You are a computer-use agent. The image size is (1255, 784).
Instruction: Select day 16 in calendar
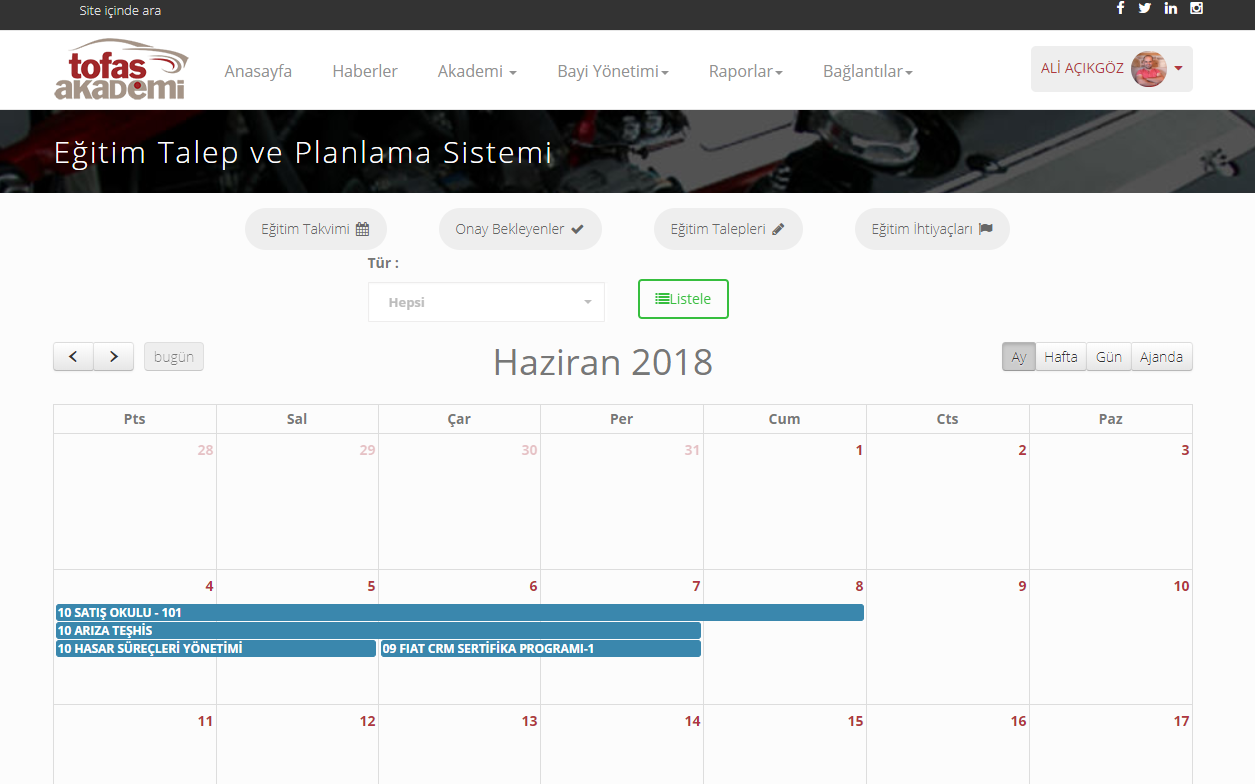[x=1018, y=721]
